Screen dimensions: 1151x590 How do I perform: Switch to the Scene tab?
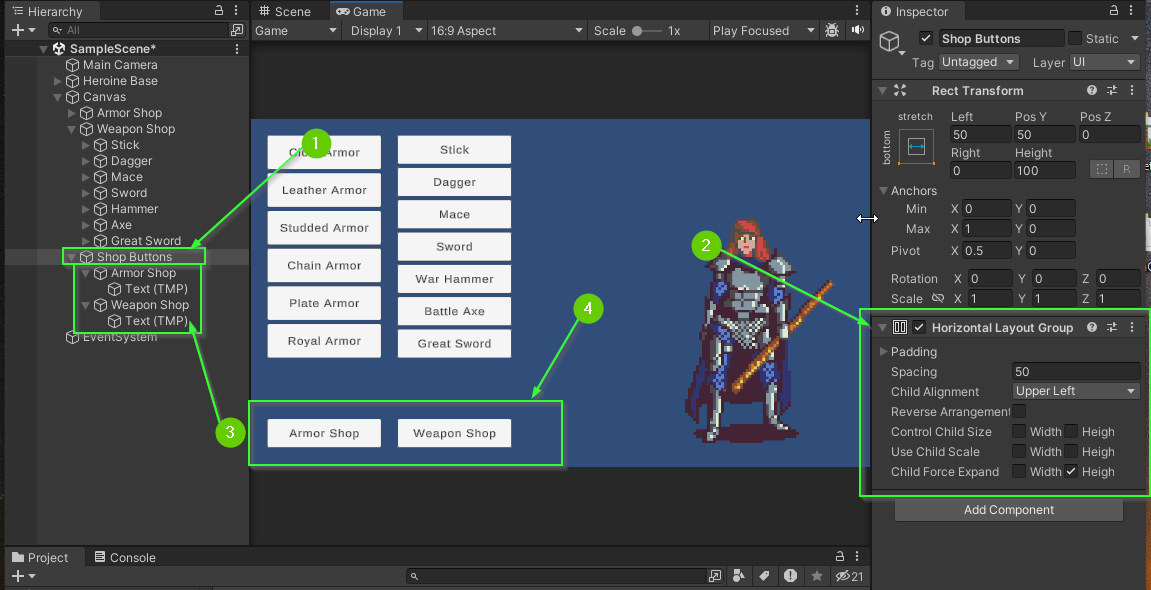pos(285,11)
